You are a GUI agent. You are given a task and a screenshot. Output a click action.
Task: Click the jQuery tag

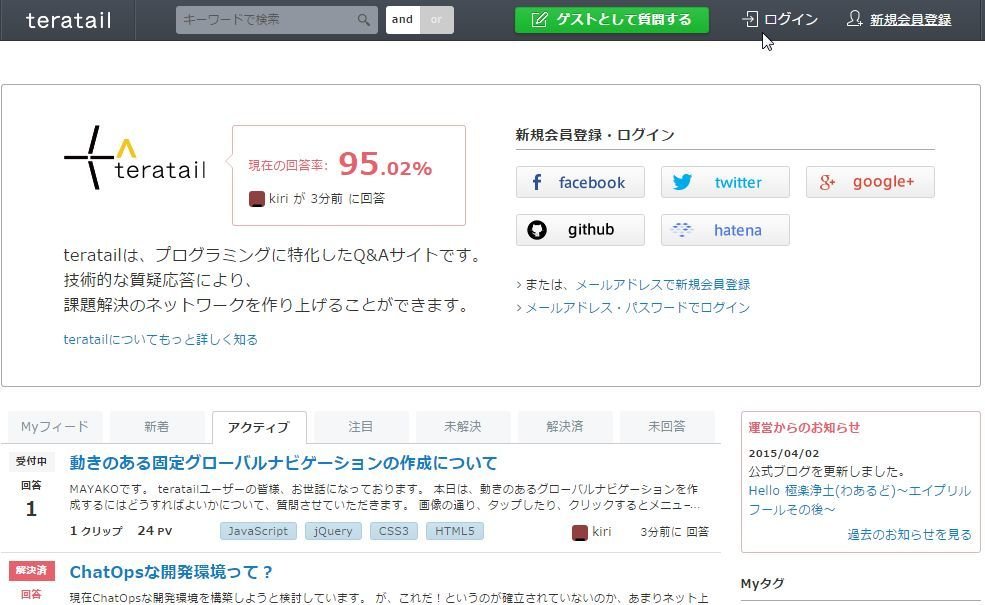(x=333, y=531)
